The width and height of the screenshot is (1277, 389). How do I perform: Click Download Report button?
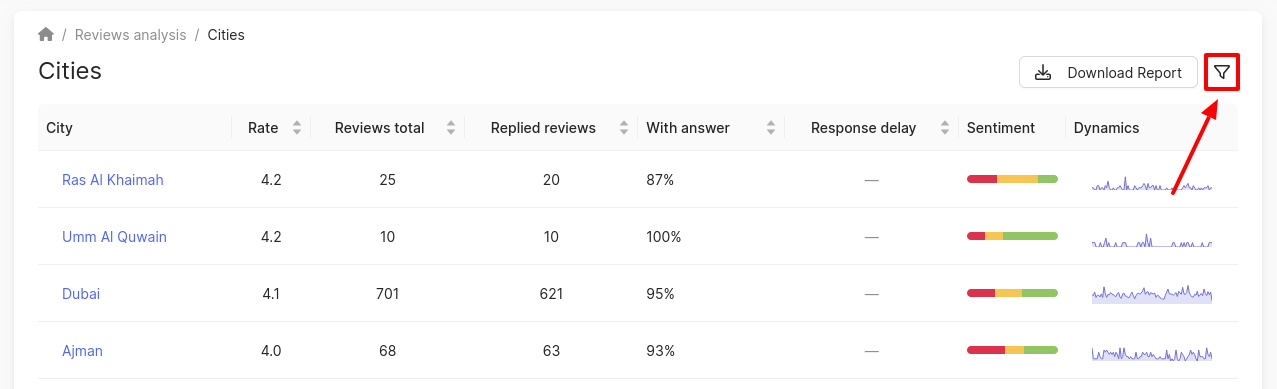coord(1108,72)
